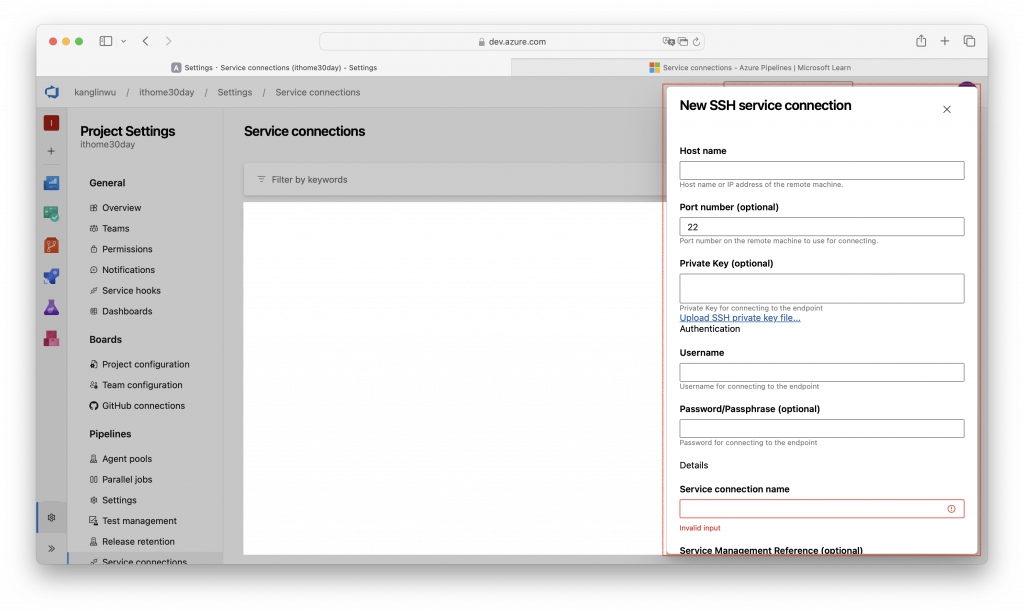Viewport: 1024px width, 612px height.
Task: Open Release retention settings
Action: coord(138,541)
